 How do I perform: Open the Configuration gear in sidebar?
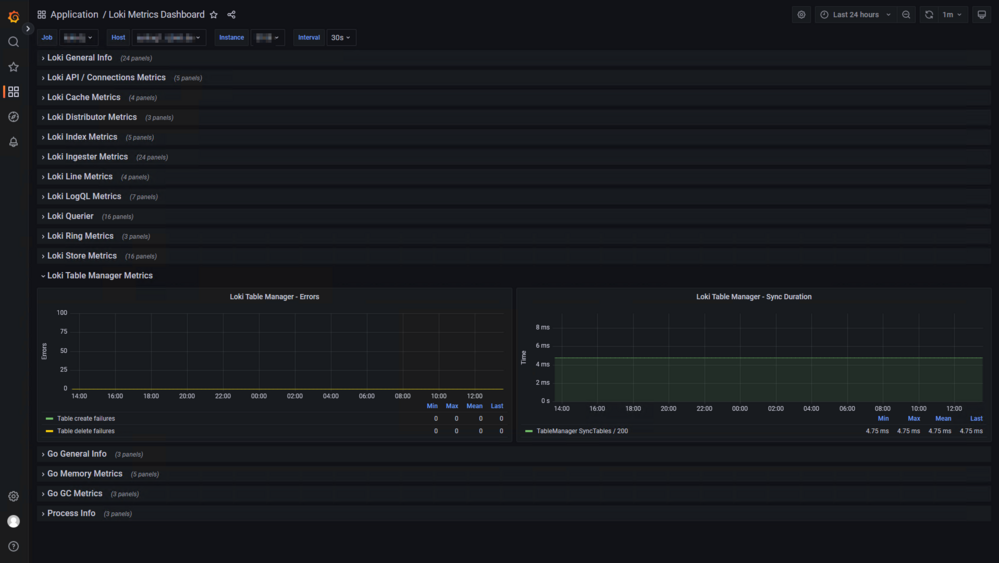click(13, 496)
